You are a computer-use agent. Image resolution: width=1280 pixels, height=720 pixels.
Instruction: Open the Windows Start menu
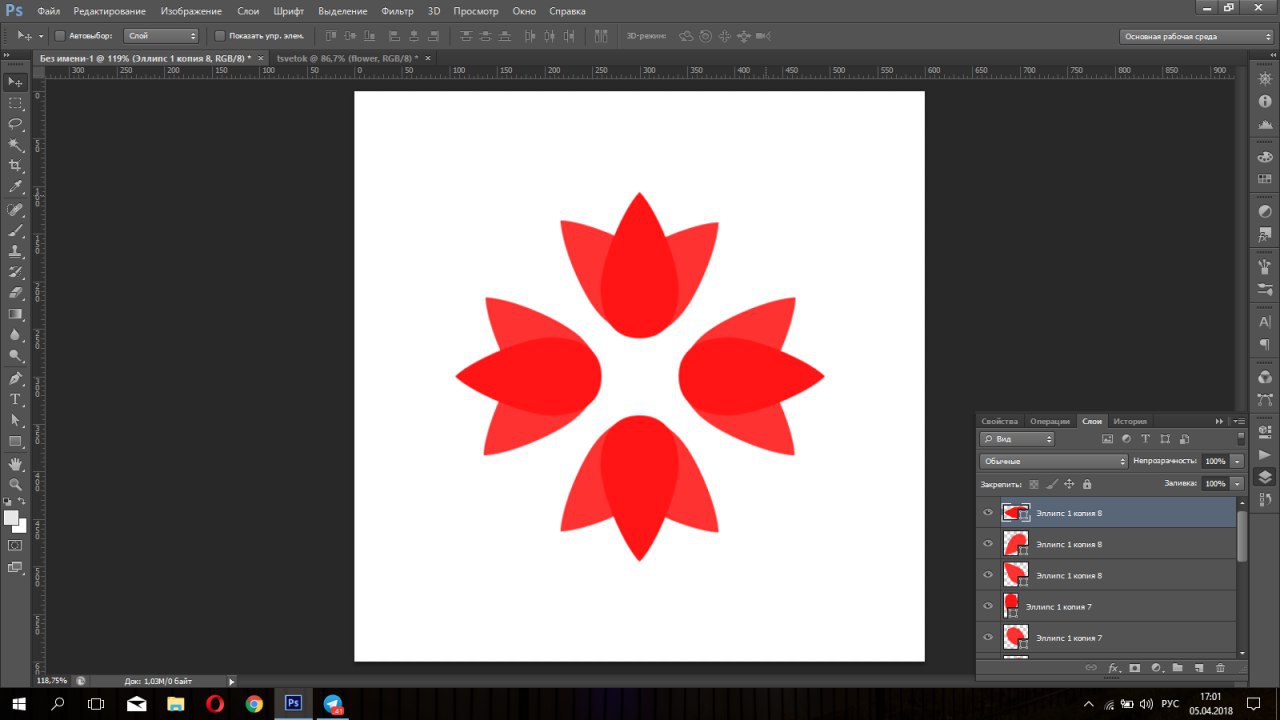19,704
